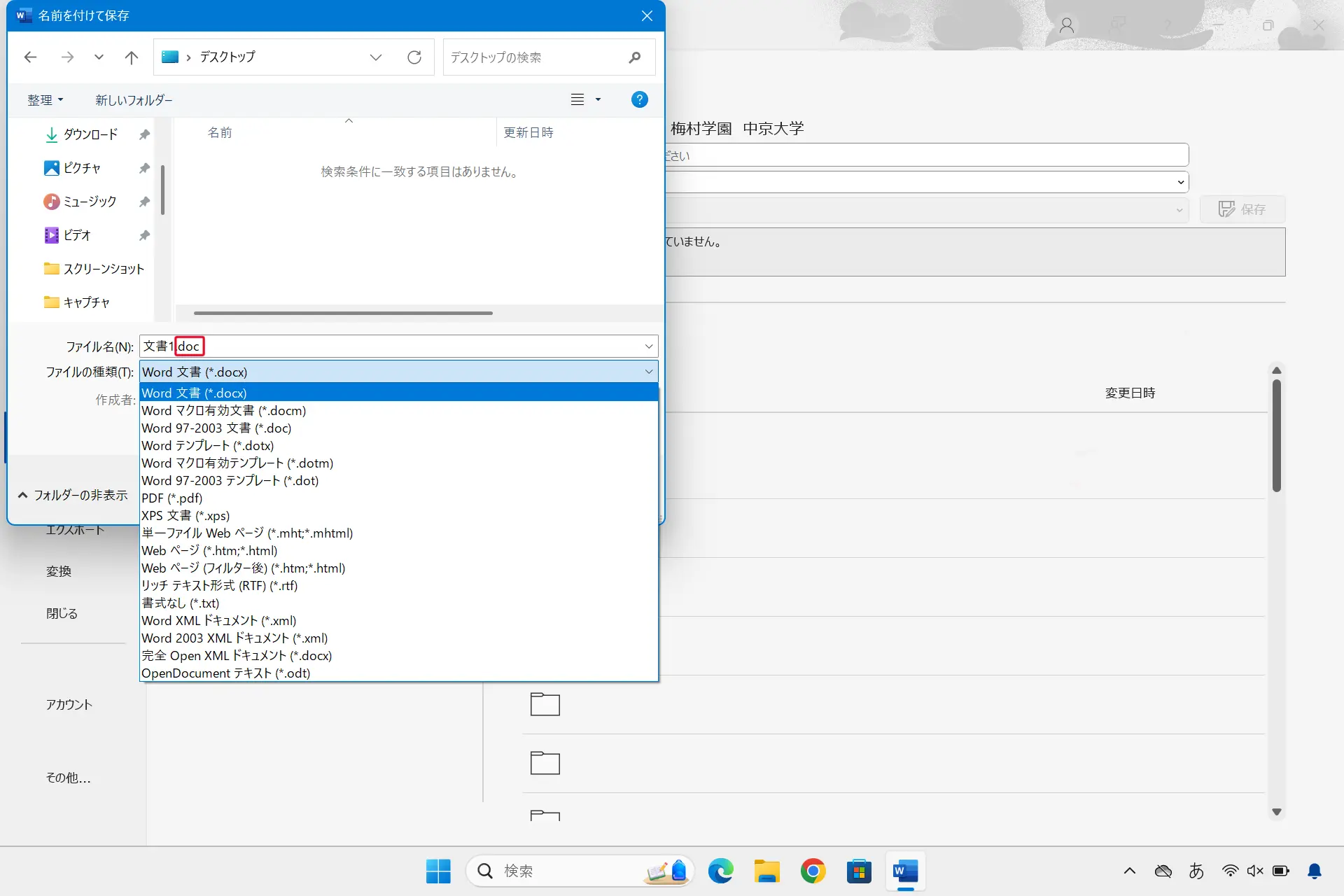Choose 完全 Open XML ドキュメント (*.docx) type
This screenshot has width=1344, height=896.
point(399,655)
